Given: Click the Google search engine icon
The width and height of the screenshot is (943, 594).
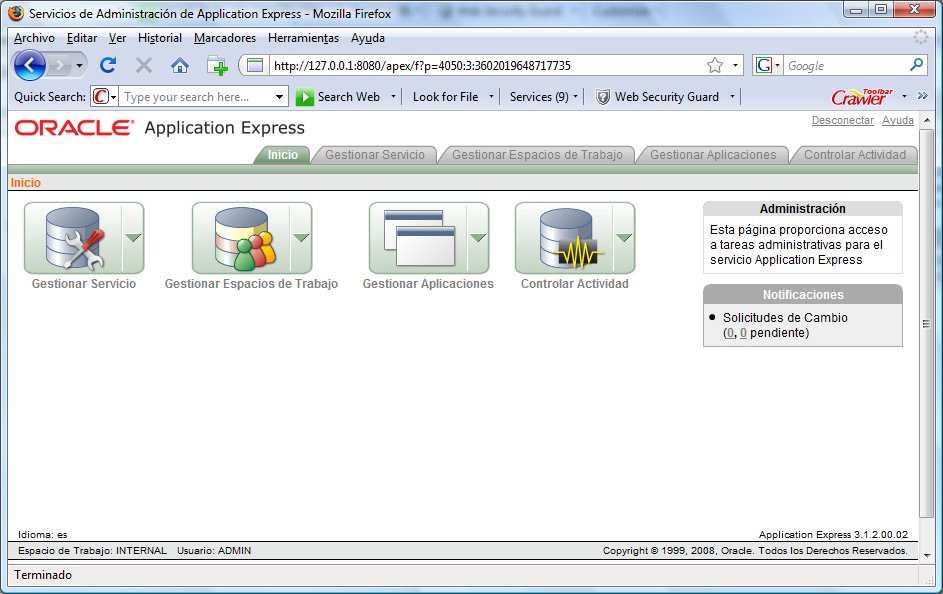Looking at the screenshot, I should point(764,65).
